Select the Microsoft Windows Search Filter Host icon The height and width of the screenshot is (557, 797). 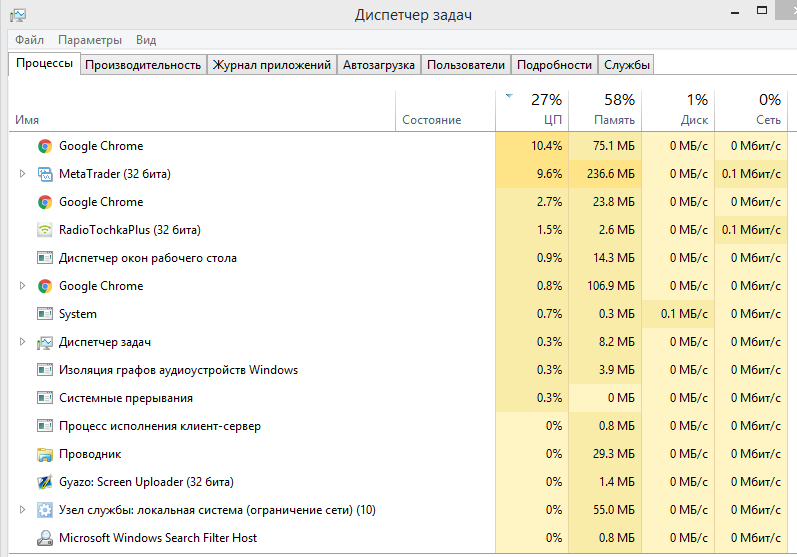click(45, 538)
